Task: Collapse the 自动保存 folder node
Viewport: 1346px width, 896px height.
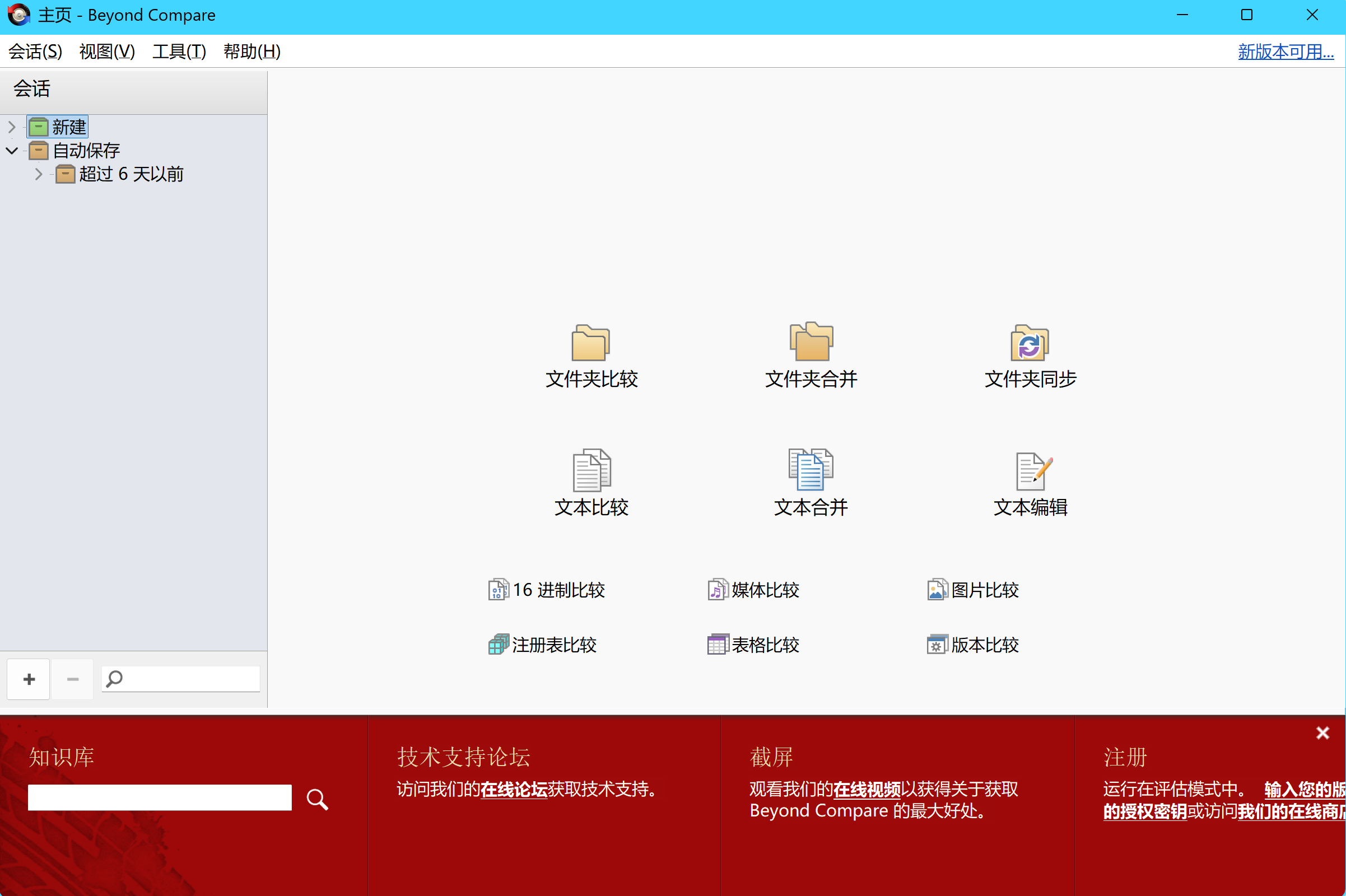Action: (x=11, y=151)
